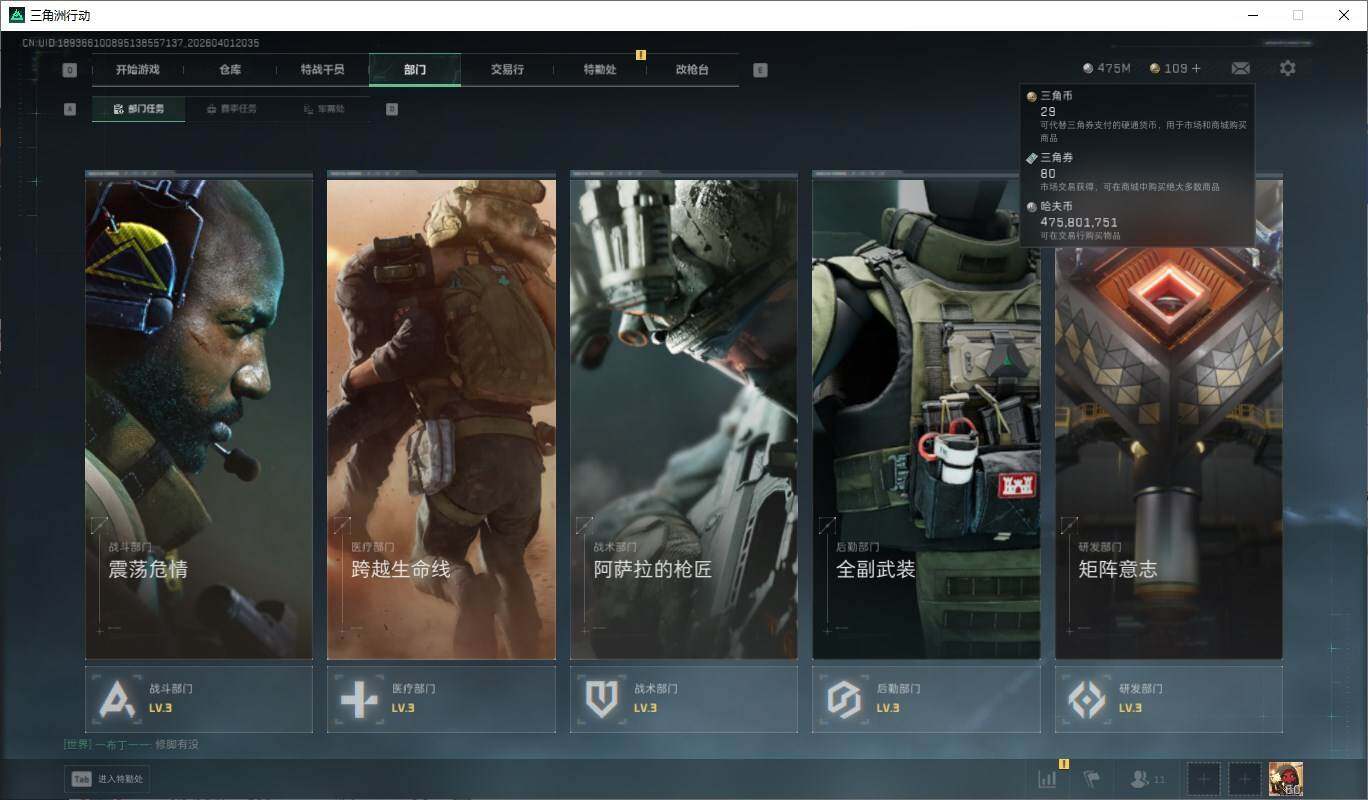Click the 哈夫币 tooltip heading
This screenshot has height=800, width=1368.
[1057, 207]
